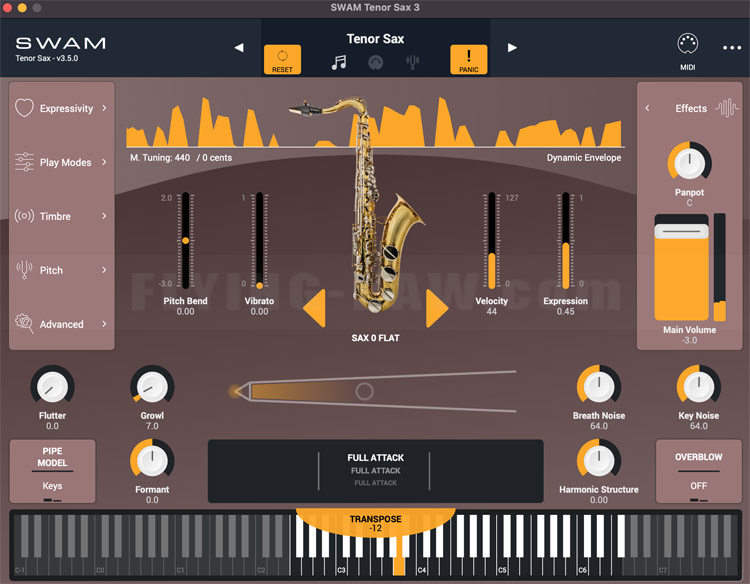Expand Pitch via its chevron arrow
Viewport: 750px width, 584px height.
tap(104, 270)
